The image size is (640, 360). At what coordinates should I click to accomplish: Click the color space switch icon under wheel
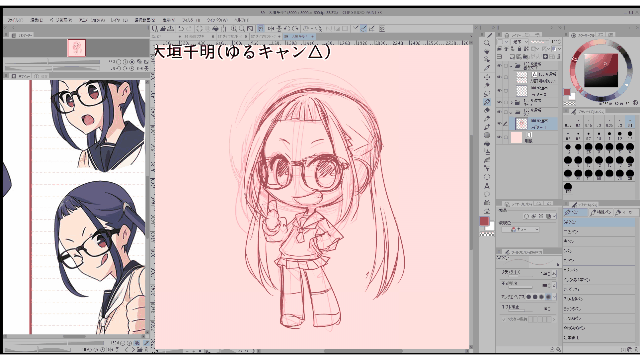pyautogui.click(x=636, y=103)
